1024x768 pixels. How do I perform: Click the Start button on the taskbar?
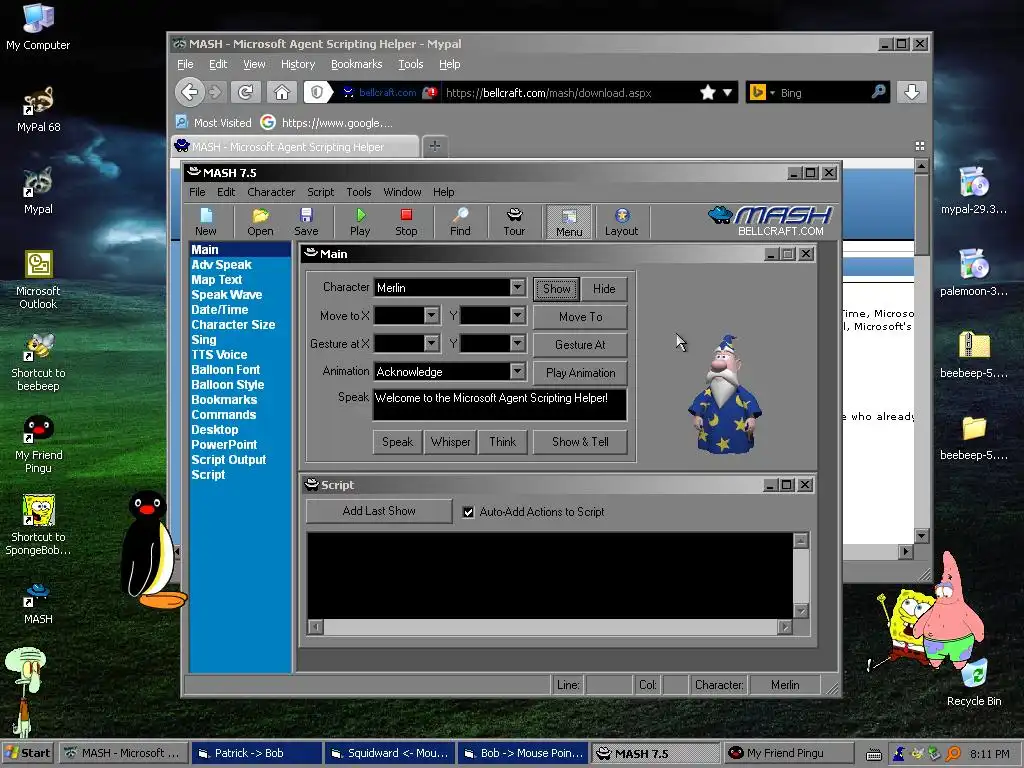pos(27,753)
